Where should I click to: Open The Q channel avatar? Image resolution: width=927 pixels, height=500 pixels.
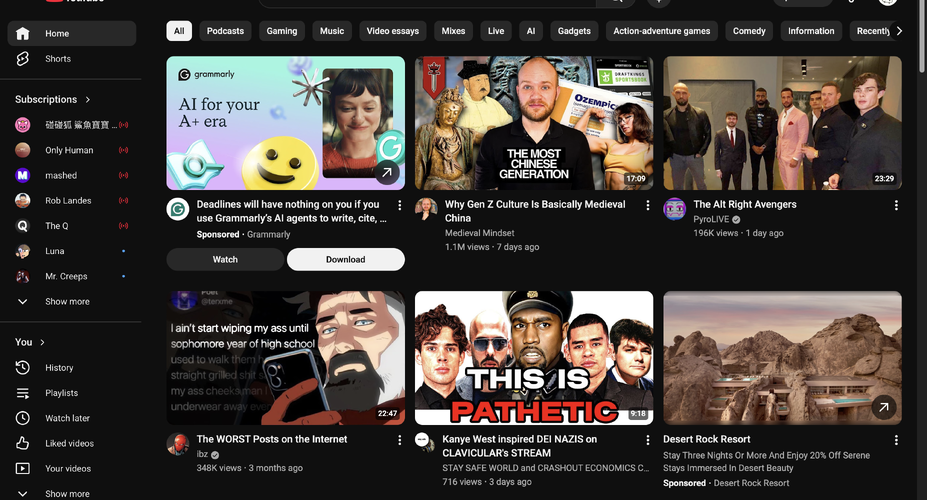(x=22, y=226)
